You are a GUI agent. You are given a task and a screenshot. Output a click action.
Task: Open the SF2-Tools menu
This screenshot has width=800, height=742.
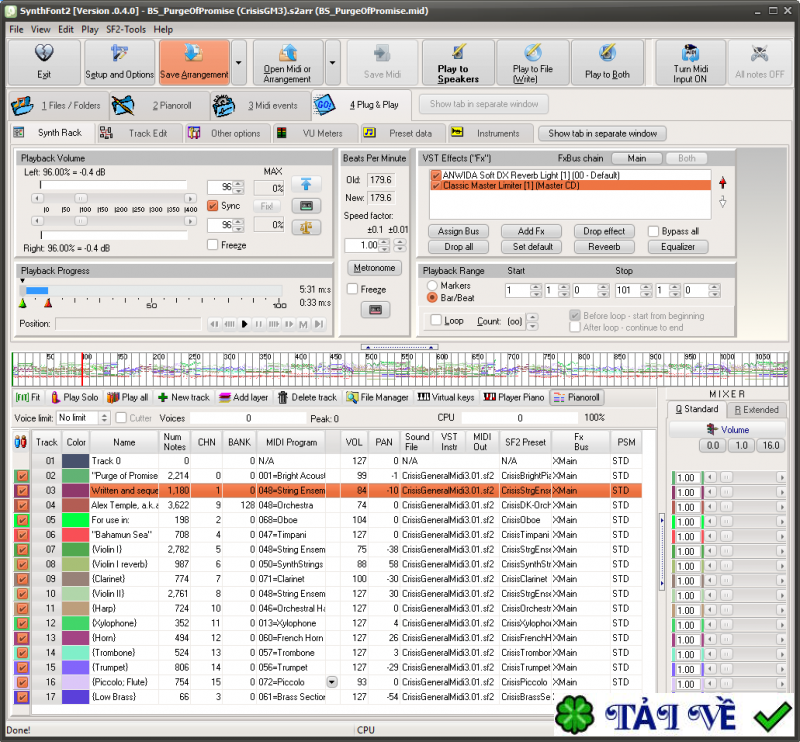click(127, 29)
